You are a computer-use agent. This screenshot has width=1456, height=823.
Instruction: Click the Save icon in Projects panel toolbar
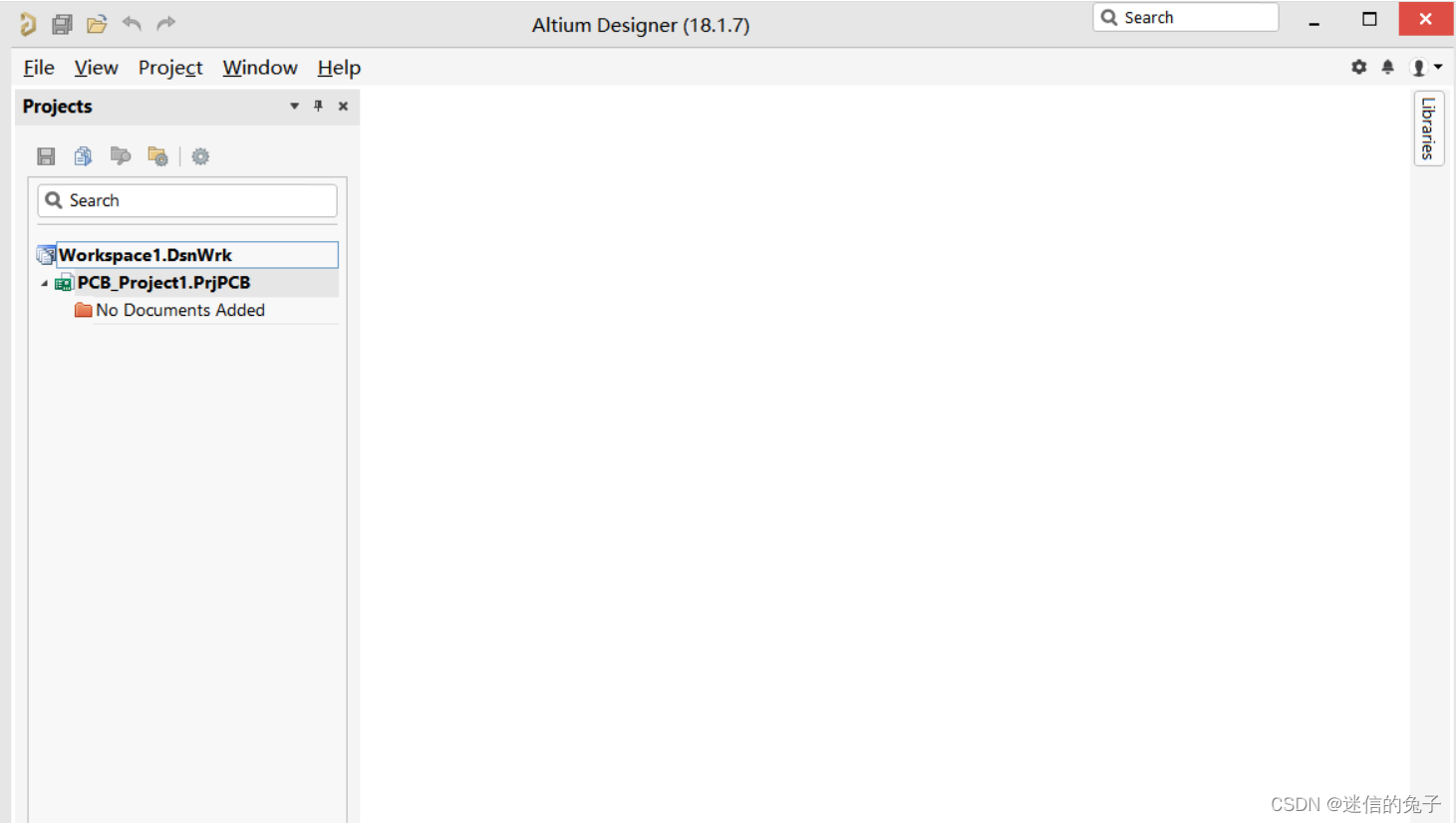(x=46, y=156)
